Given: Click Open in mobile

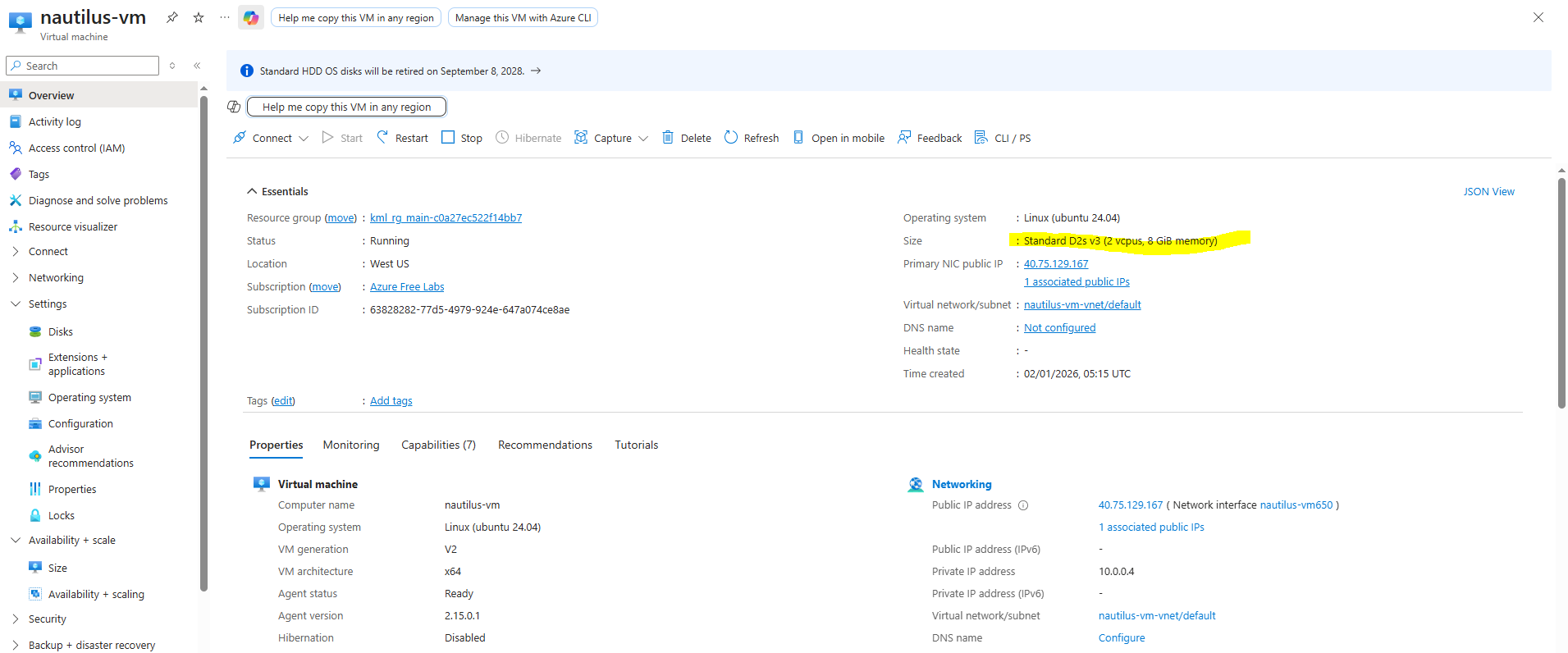Looking at the screenshot, I should (x=839, y=138).
